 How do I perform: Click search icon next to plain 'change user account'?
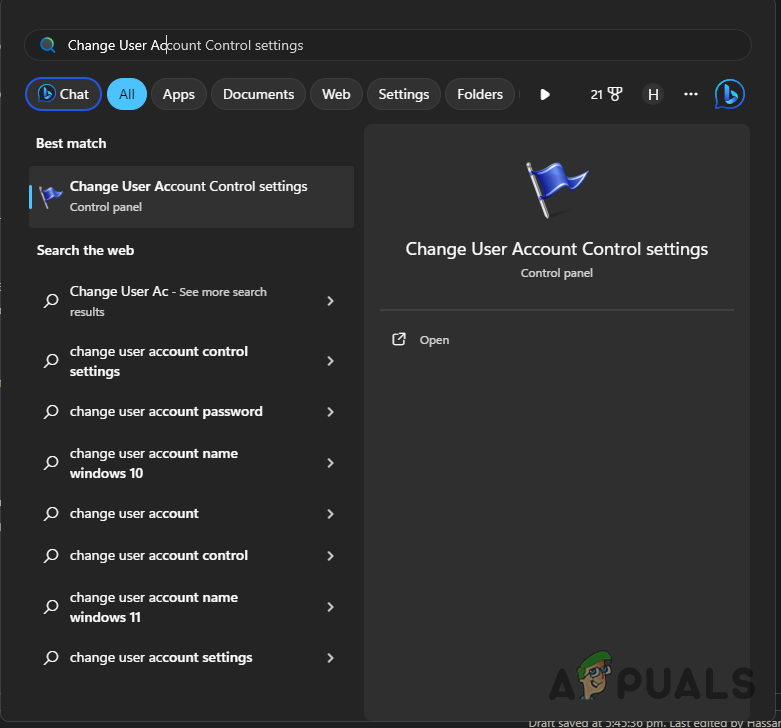pos(51,514)
